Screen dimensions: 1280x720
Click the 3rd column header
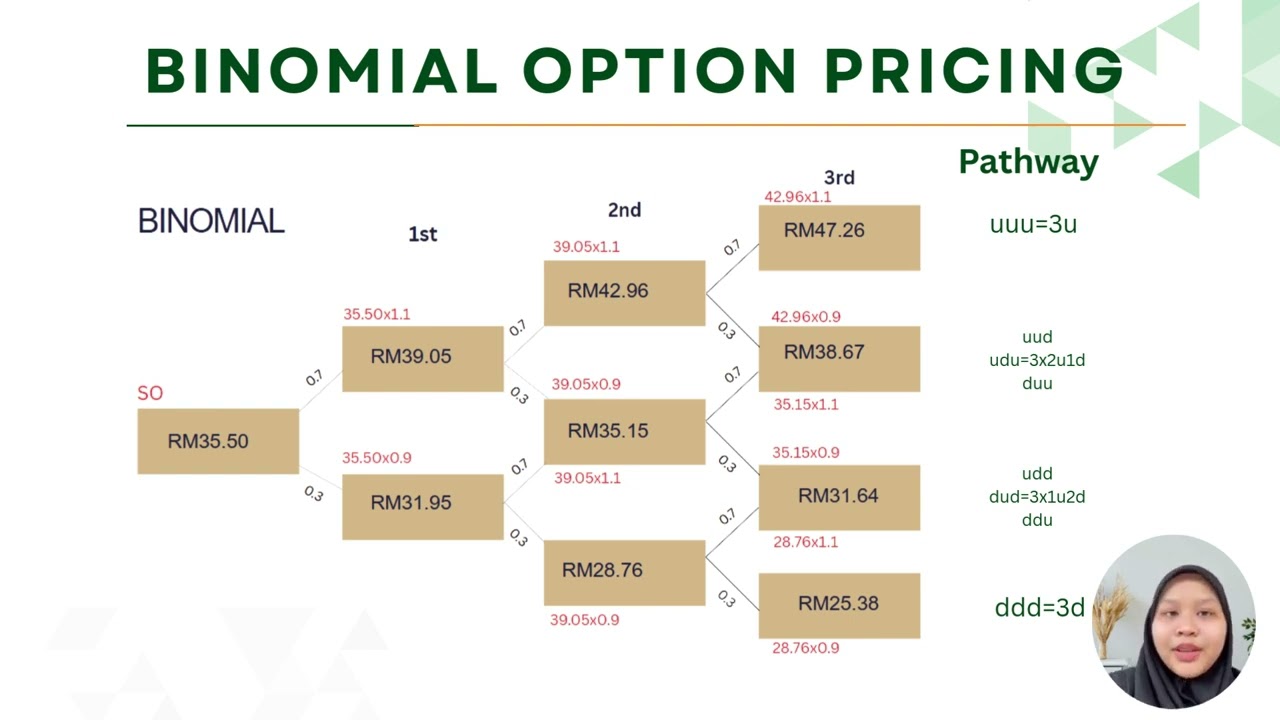click(x=839, y=178)
